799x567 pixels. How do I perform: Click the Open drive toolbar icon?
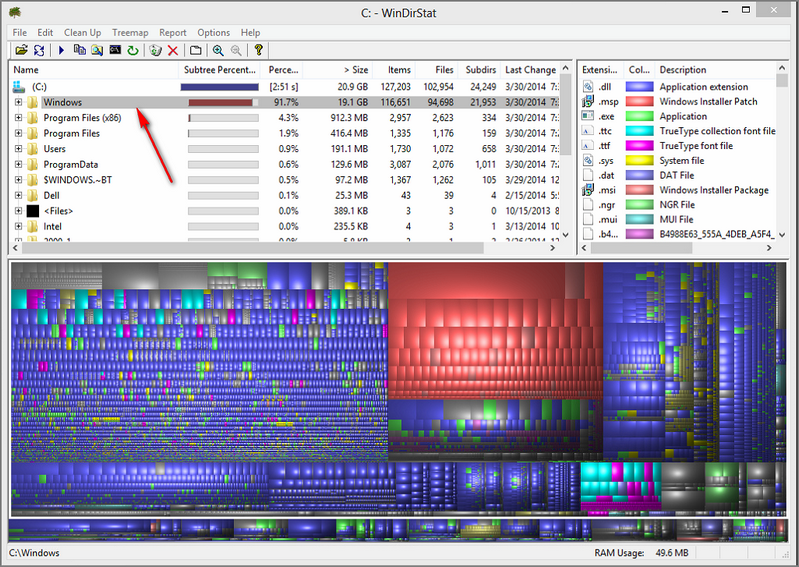point(21,50)
